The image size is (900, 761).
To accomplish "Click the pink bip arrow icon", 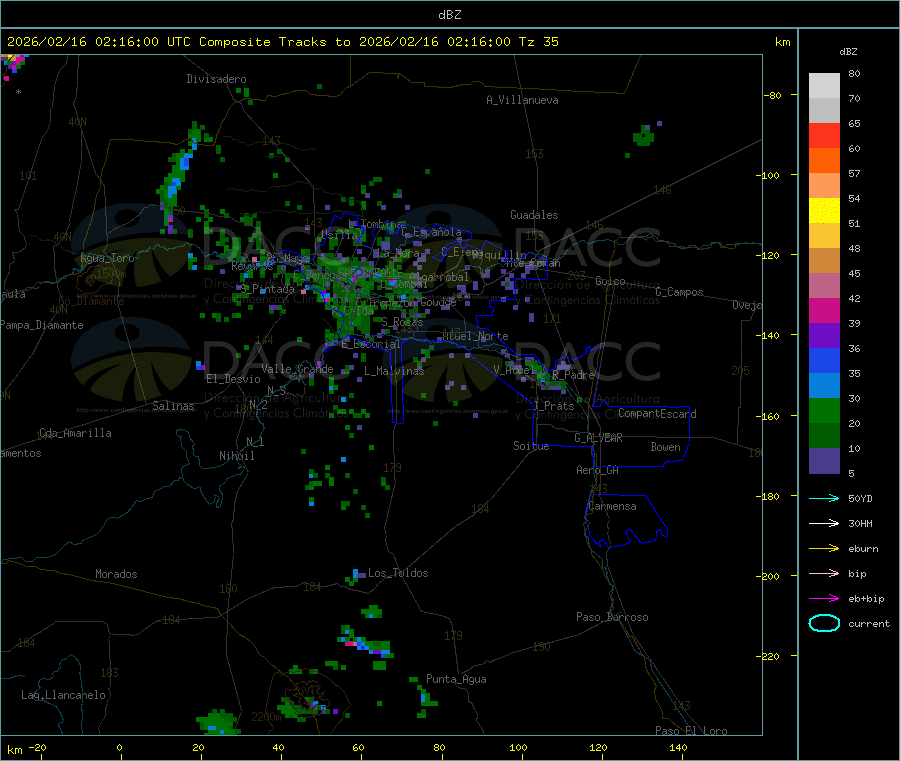I will [824, 573].
